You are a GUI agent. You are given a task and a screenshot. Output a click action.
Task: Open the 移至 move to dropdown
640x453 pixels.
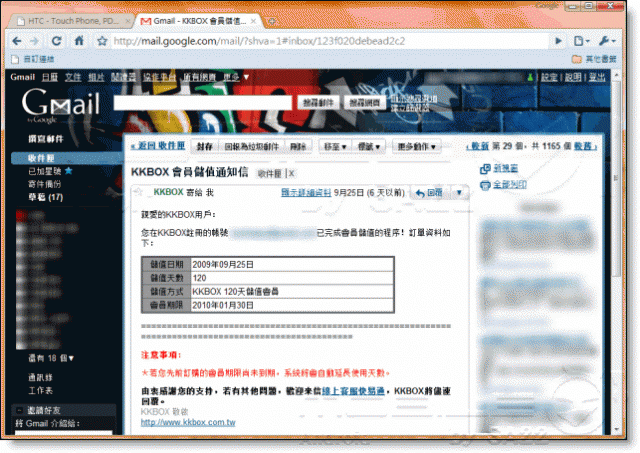point(335,147)
